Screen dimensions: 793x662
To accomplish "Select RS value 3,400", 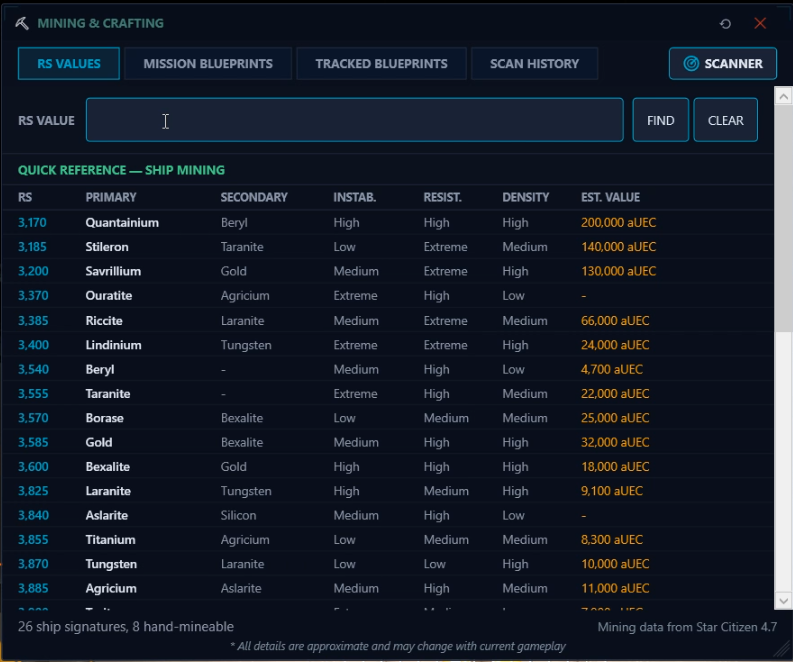I will pos(33,345).
